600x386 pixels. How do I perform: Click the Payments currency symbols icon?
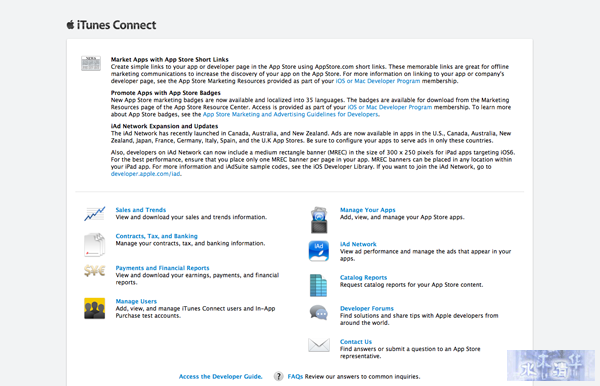click(x=95, y=271)
